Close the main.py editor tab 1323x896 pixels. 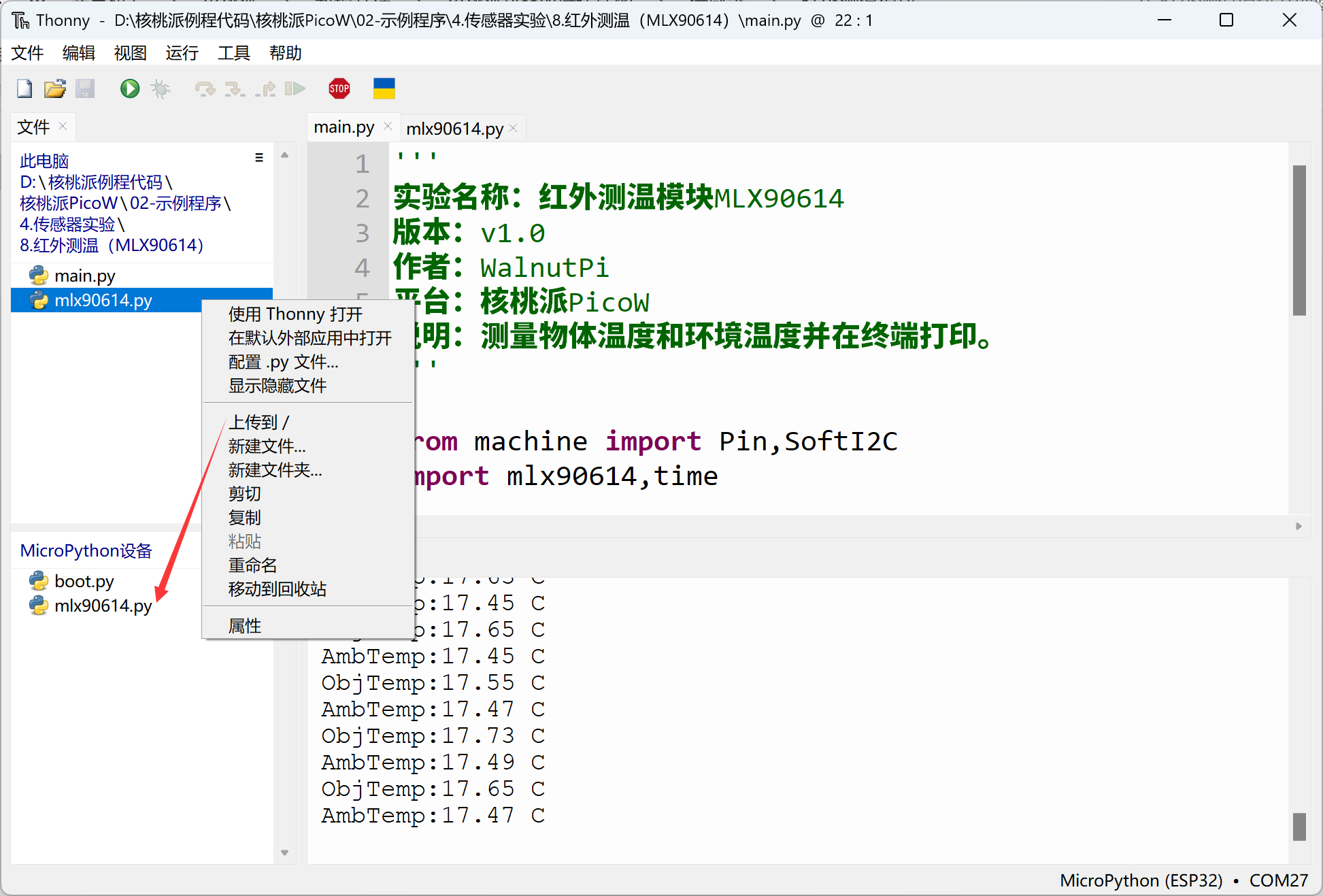point(388,126)
